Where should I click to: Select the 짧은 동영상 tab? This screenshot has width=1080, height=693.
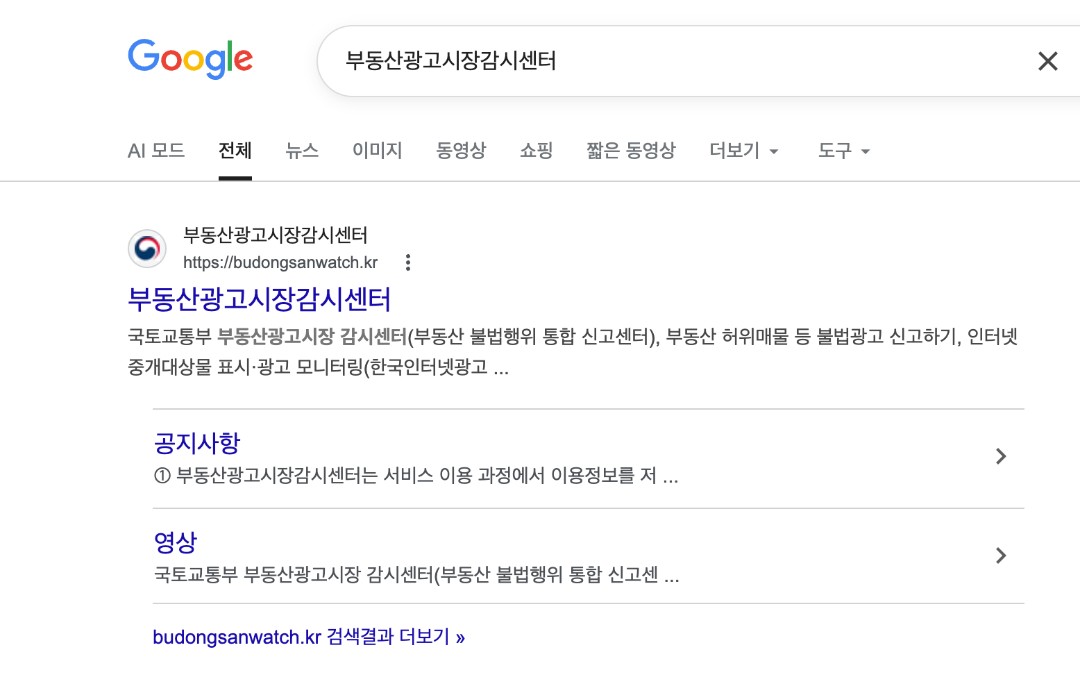(631, 150)
